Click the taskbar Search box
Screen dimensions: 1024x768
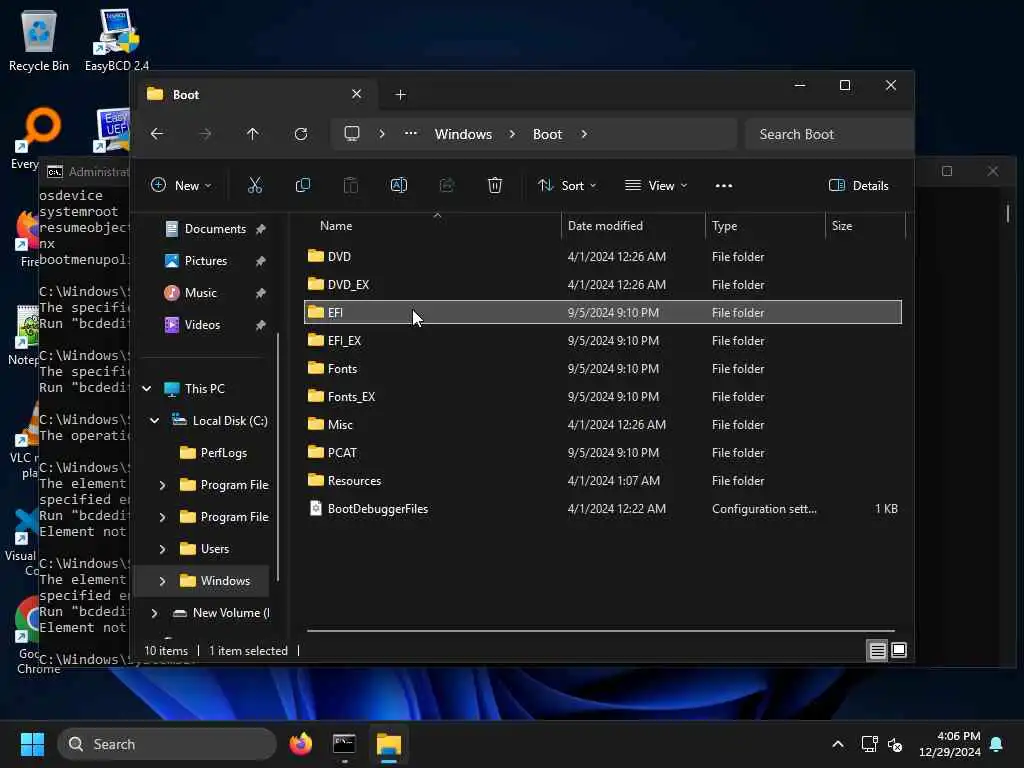[x=167, y=744]
